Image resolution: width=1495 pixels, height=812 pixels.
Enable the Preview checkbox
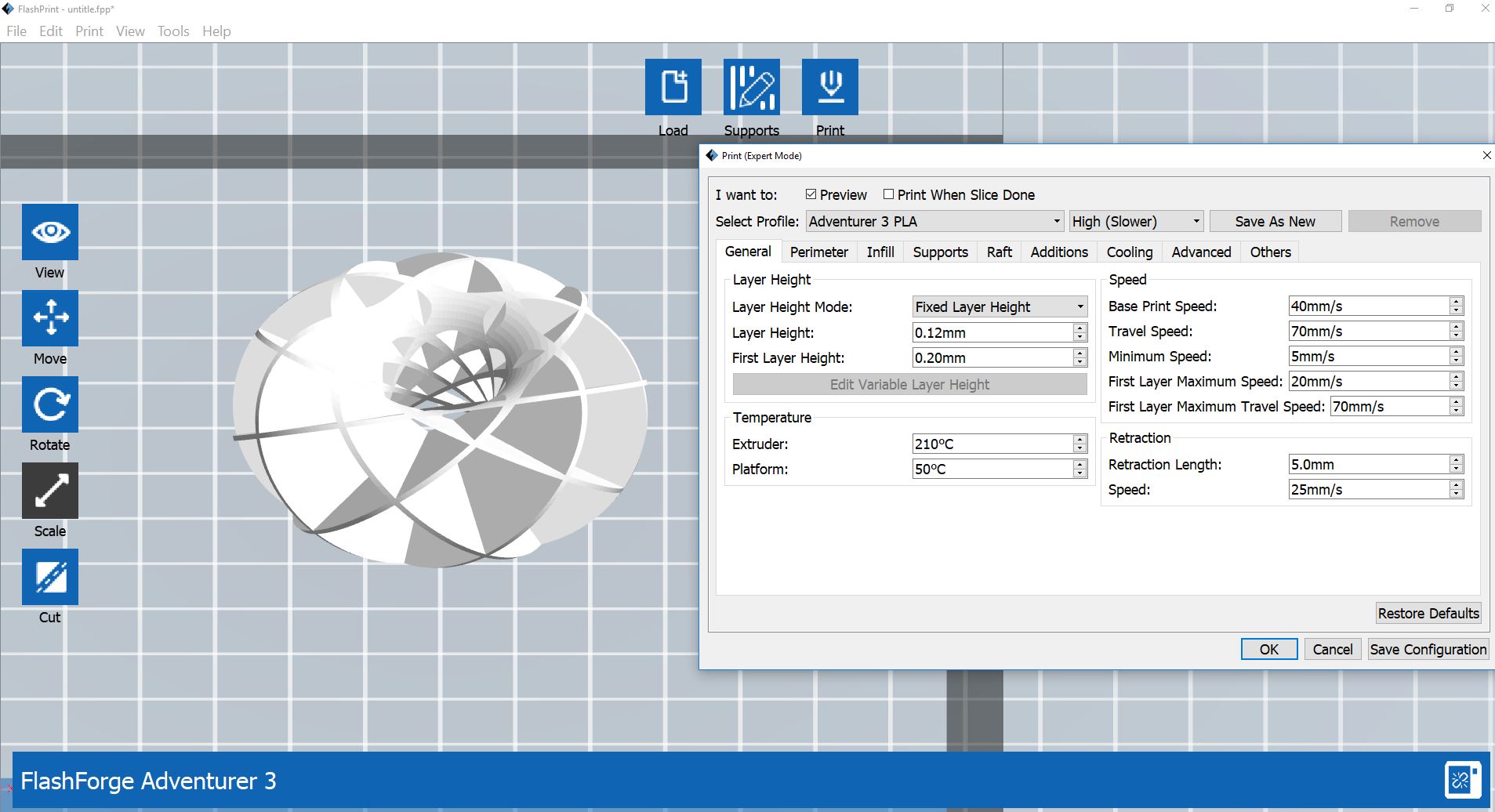811,194
